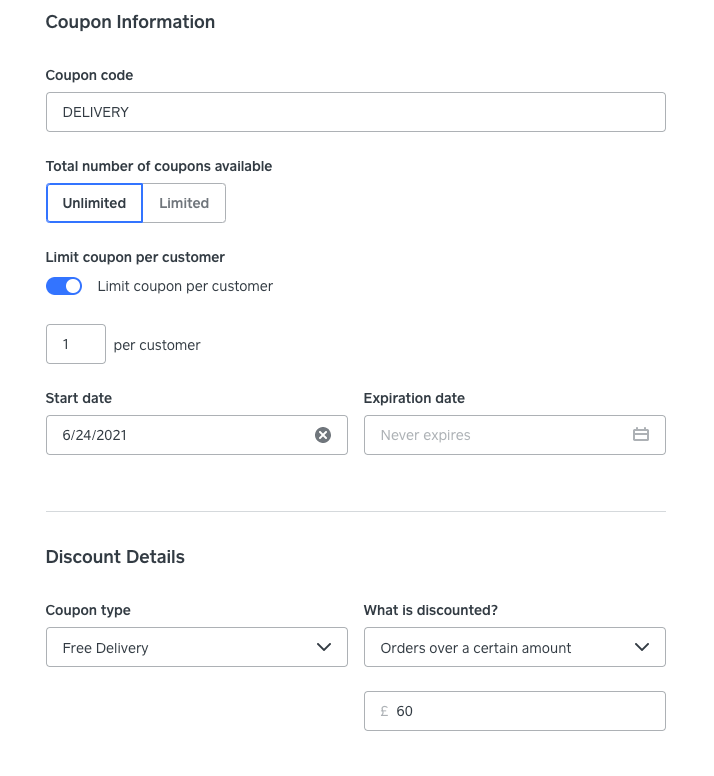Click the Discount Details section heading
Viewport: 714px width, 776px height.
(x=115, y=557)
